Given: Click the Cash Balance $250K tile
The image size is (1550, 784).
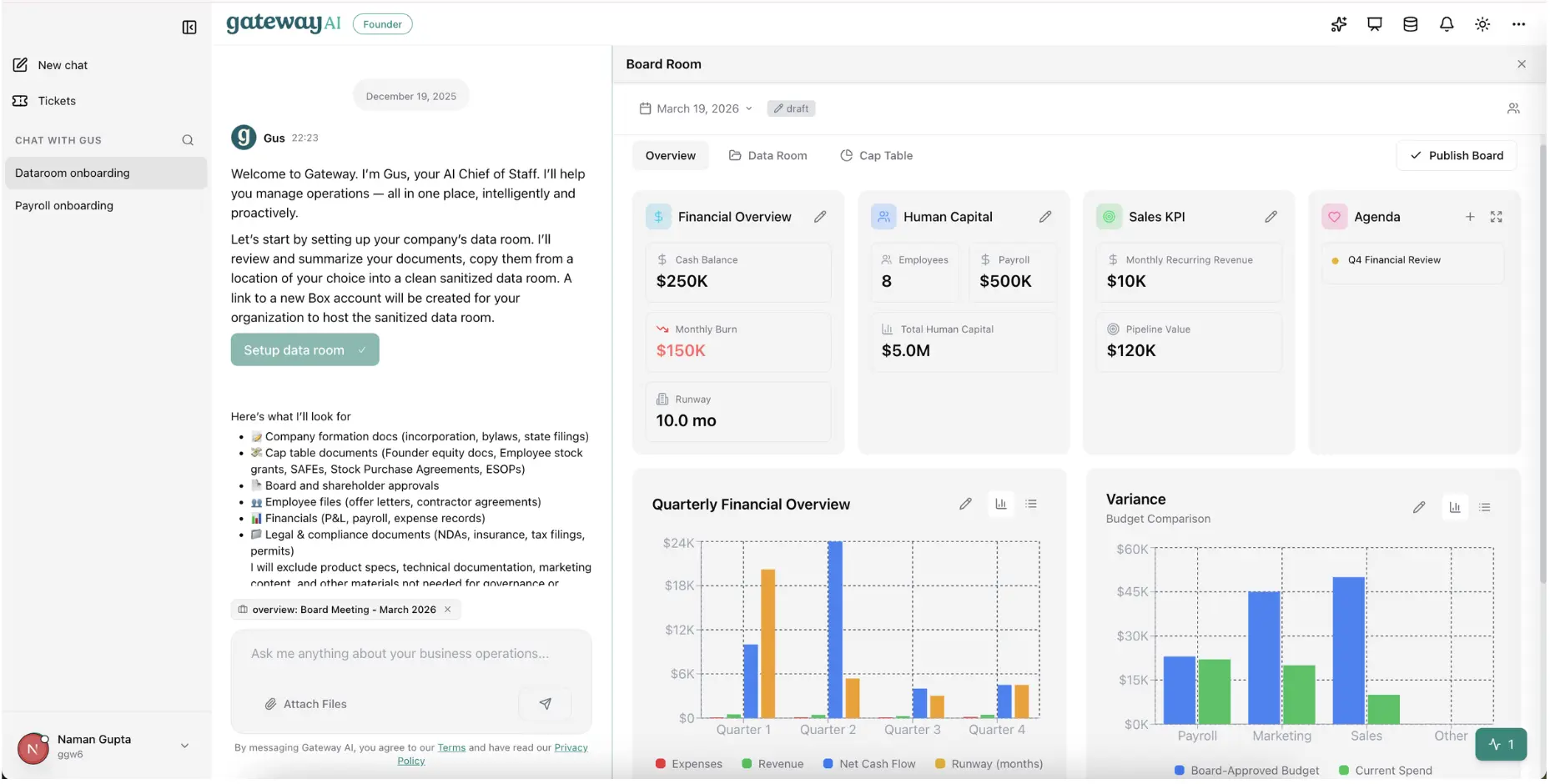Looking at the screenshot, I should 738,272.
